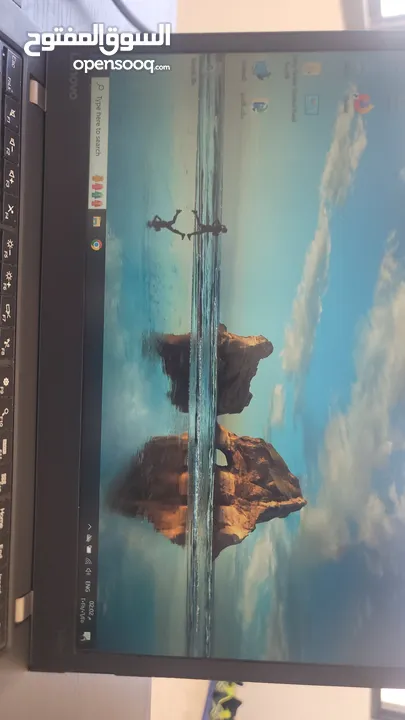
Task: Open the notification center icon
Action: (x=87, y=636)
